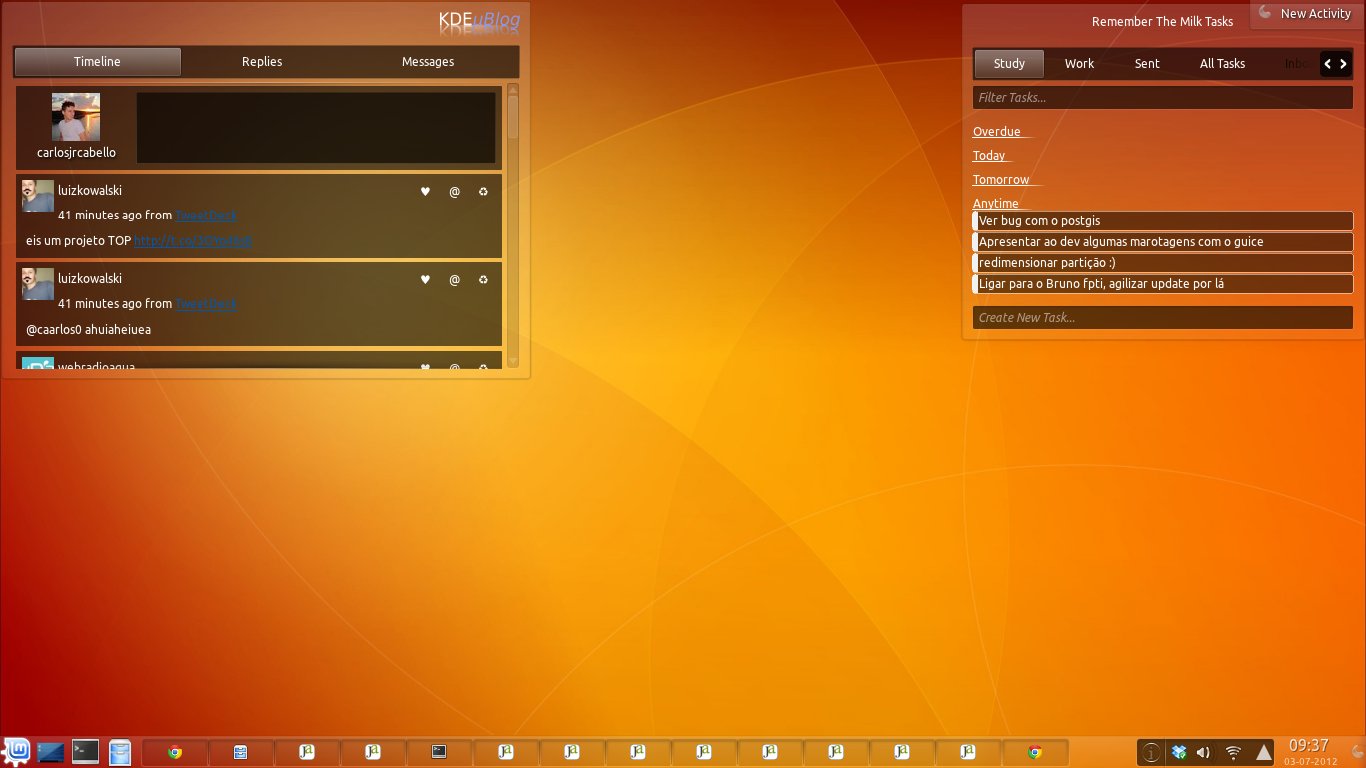Viewport: 1366px width, 768px height.
Task: Select the task "redimensionar partição :)"
Action: (x=1163, y=263)
